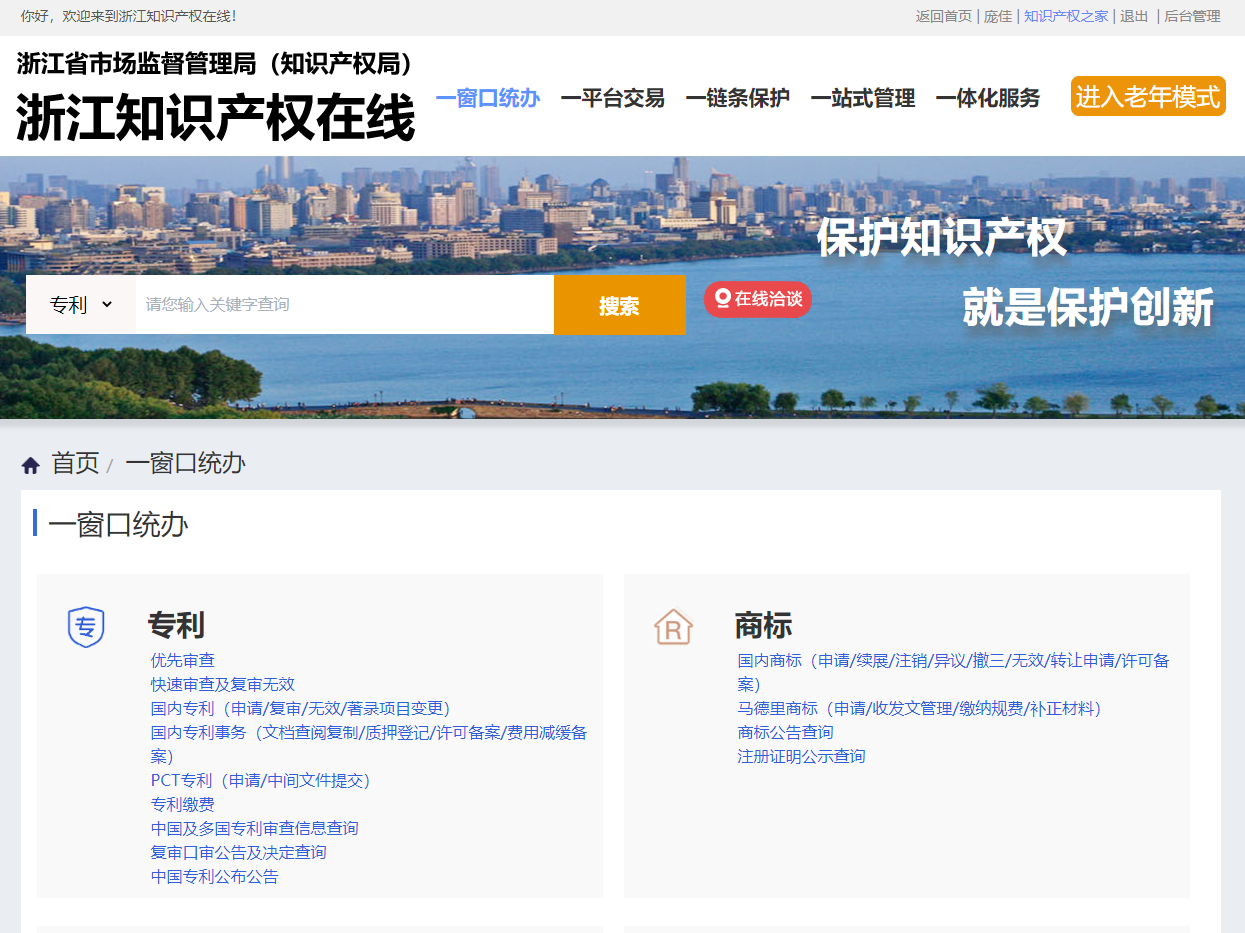Open the 优先审查 patent link
Screen dimensions: 1245x933
pyautogui.click(x=183, y=660)
